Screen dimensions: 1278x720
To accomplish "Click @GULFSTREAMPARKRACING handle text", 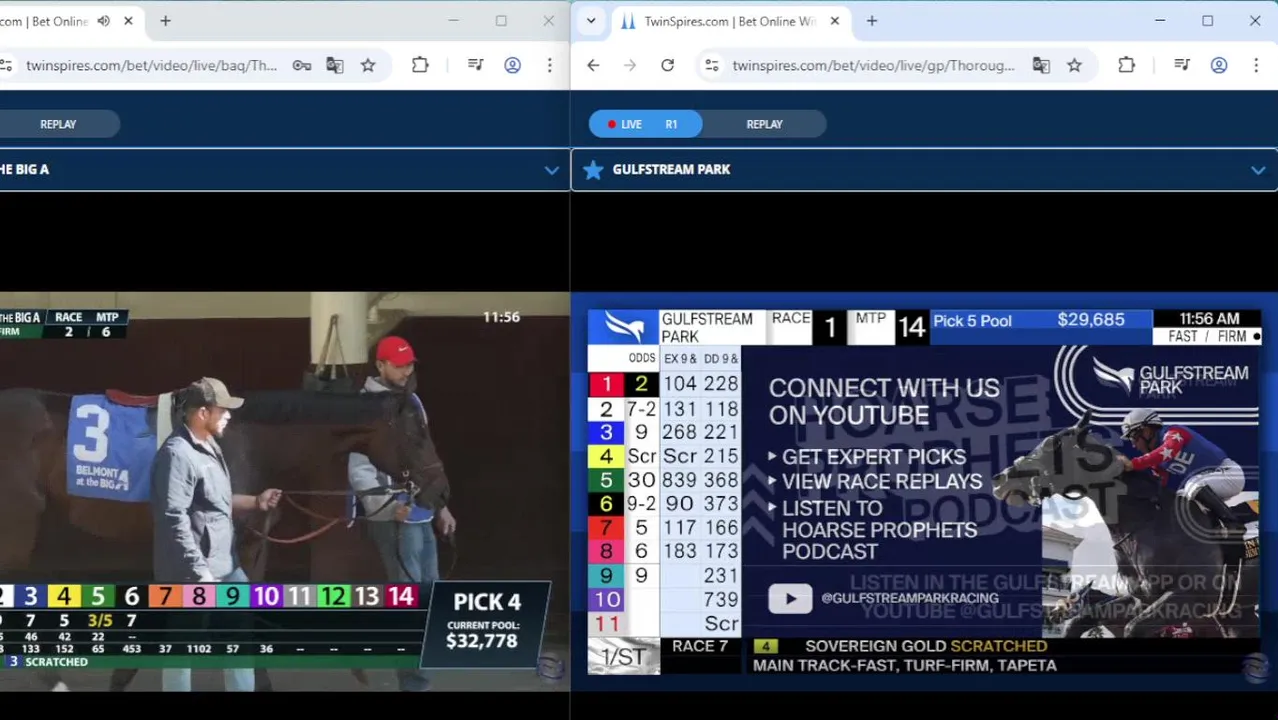I will (909, 598).
